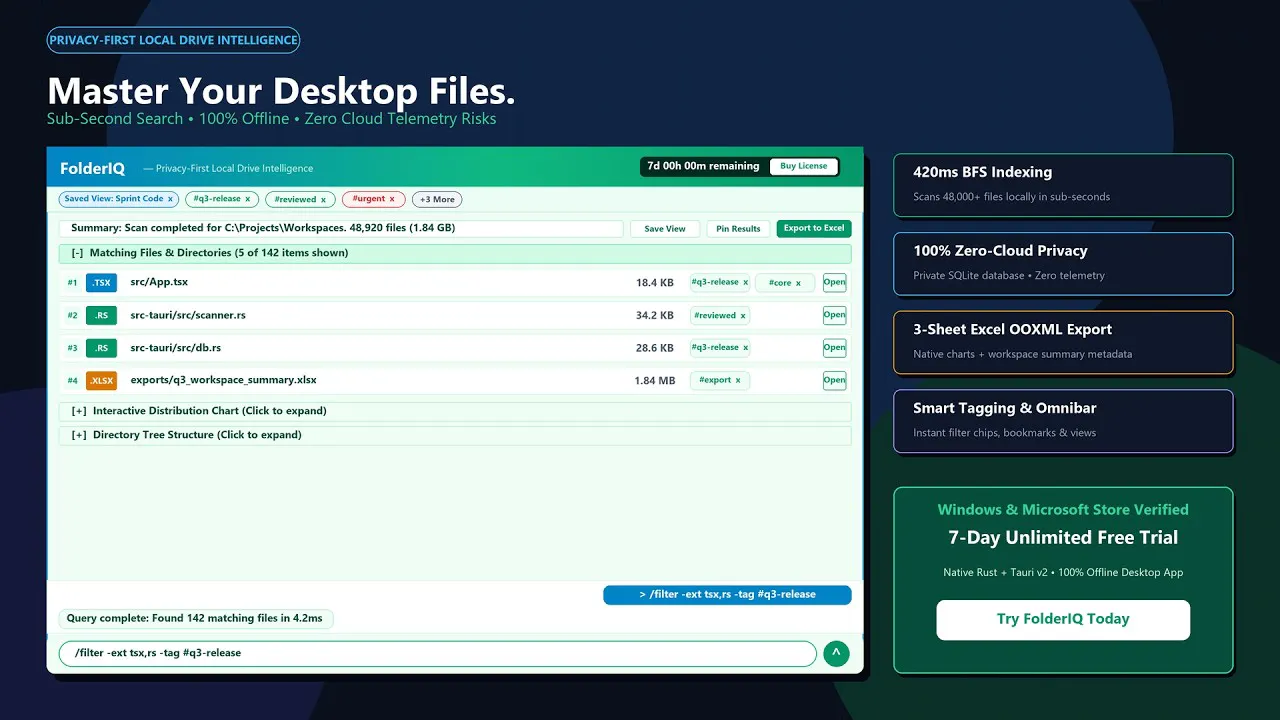Expand the Interactive Distribution Chart section
Image resolution: width=1280 pixels, height=720 pixels.
[x=455, y=411]
